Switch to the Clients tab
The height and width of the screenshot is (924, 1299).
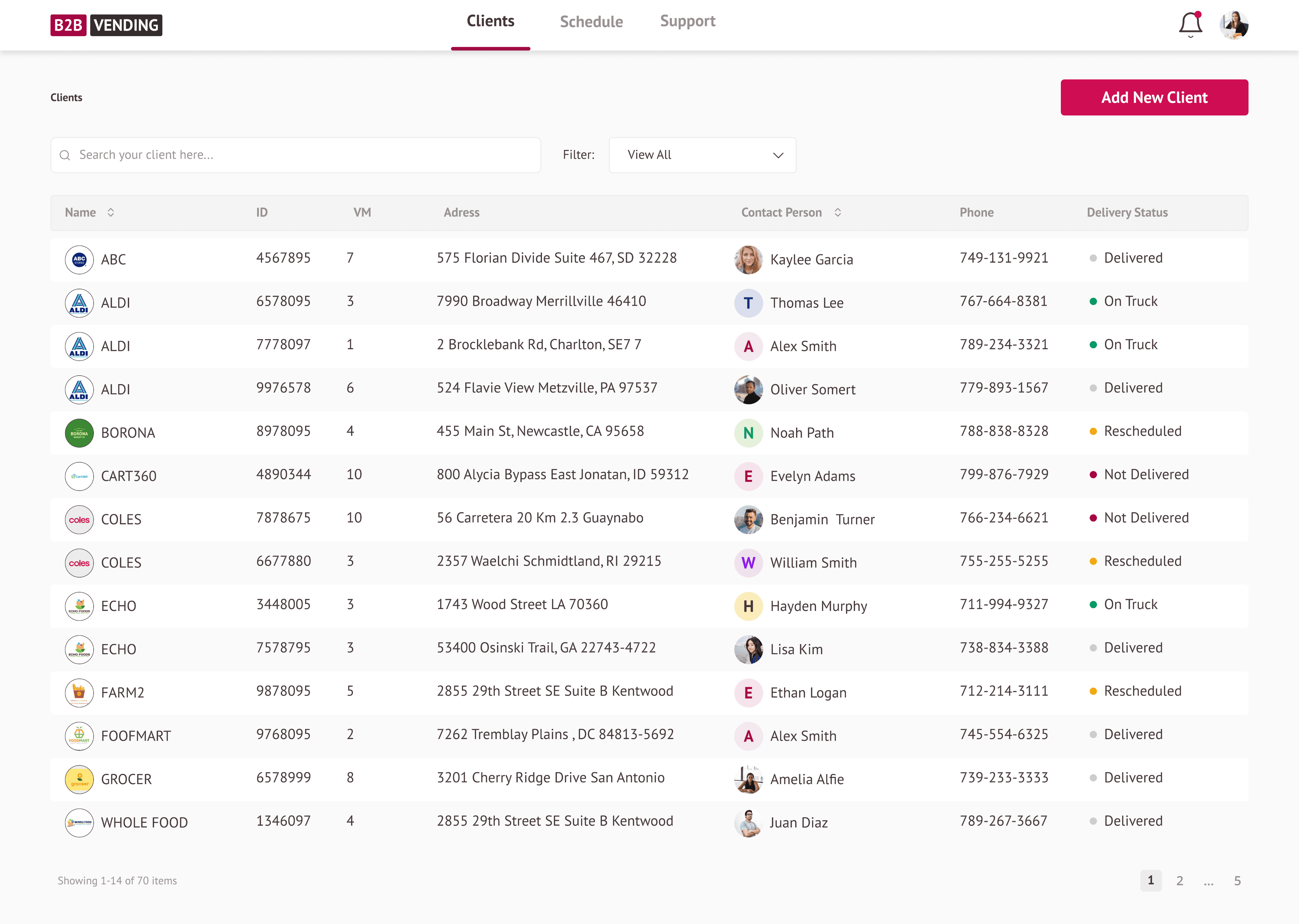coord(490,21)
